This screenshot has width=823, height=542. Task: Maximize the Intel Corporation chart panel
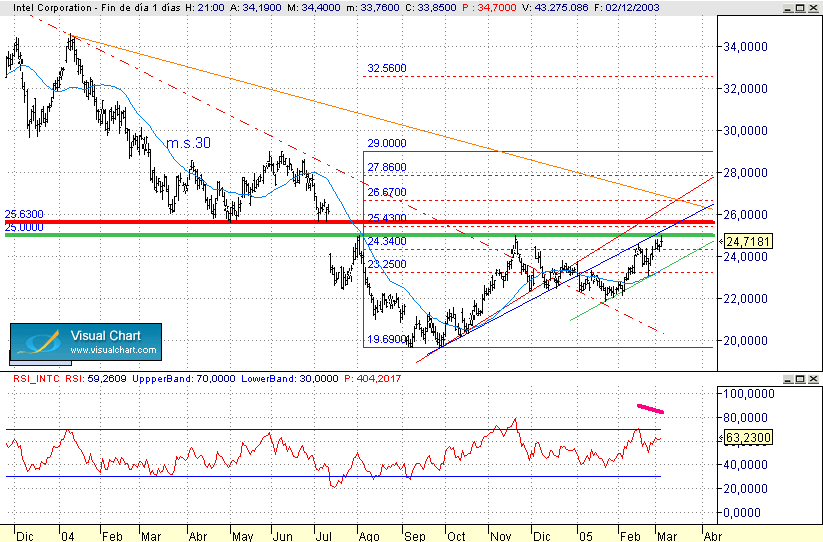click(800, 8)
